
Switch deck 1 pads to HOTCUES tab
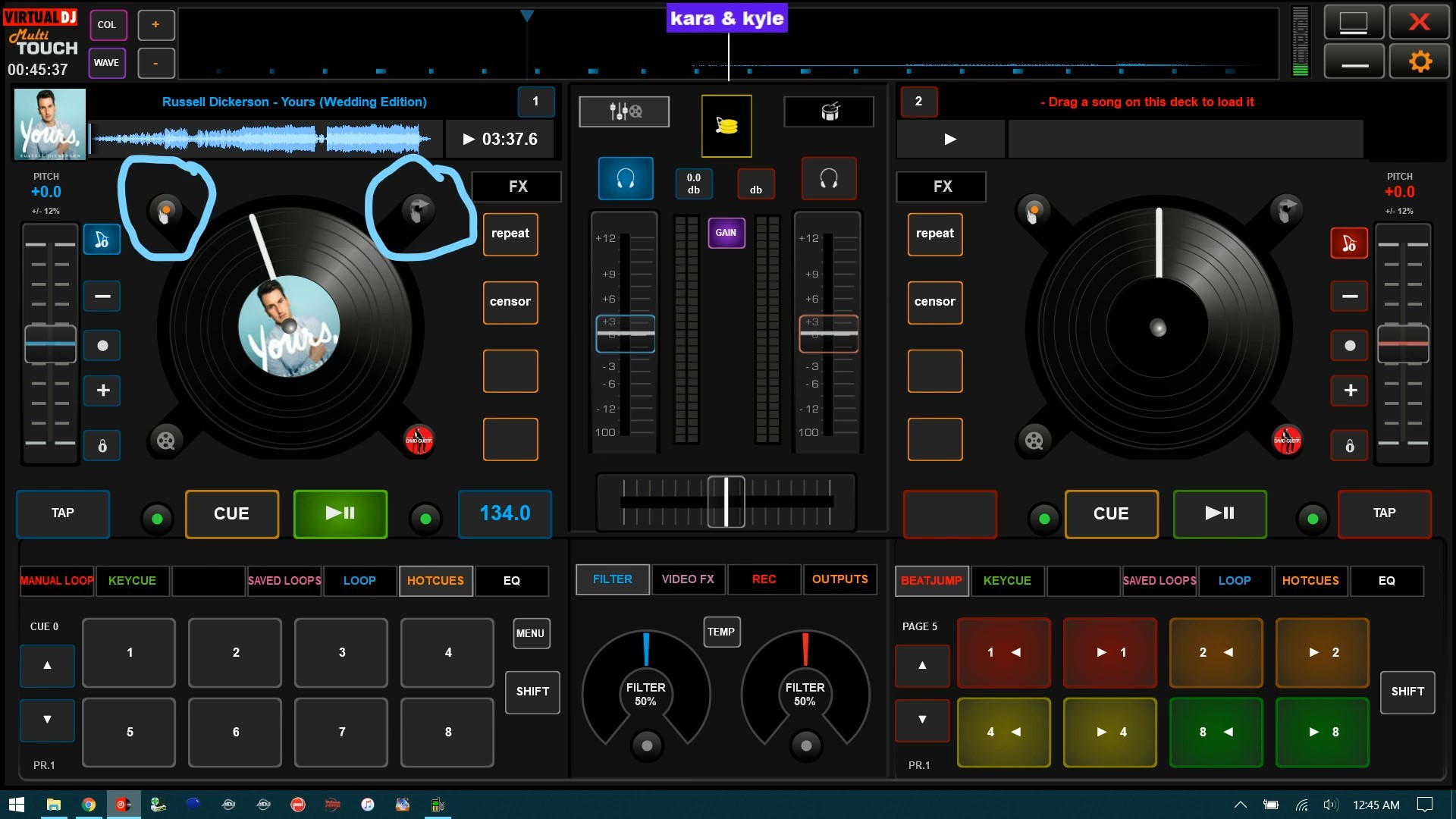(435, 581)
